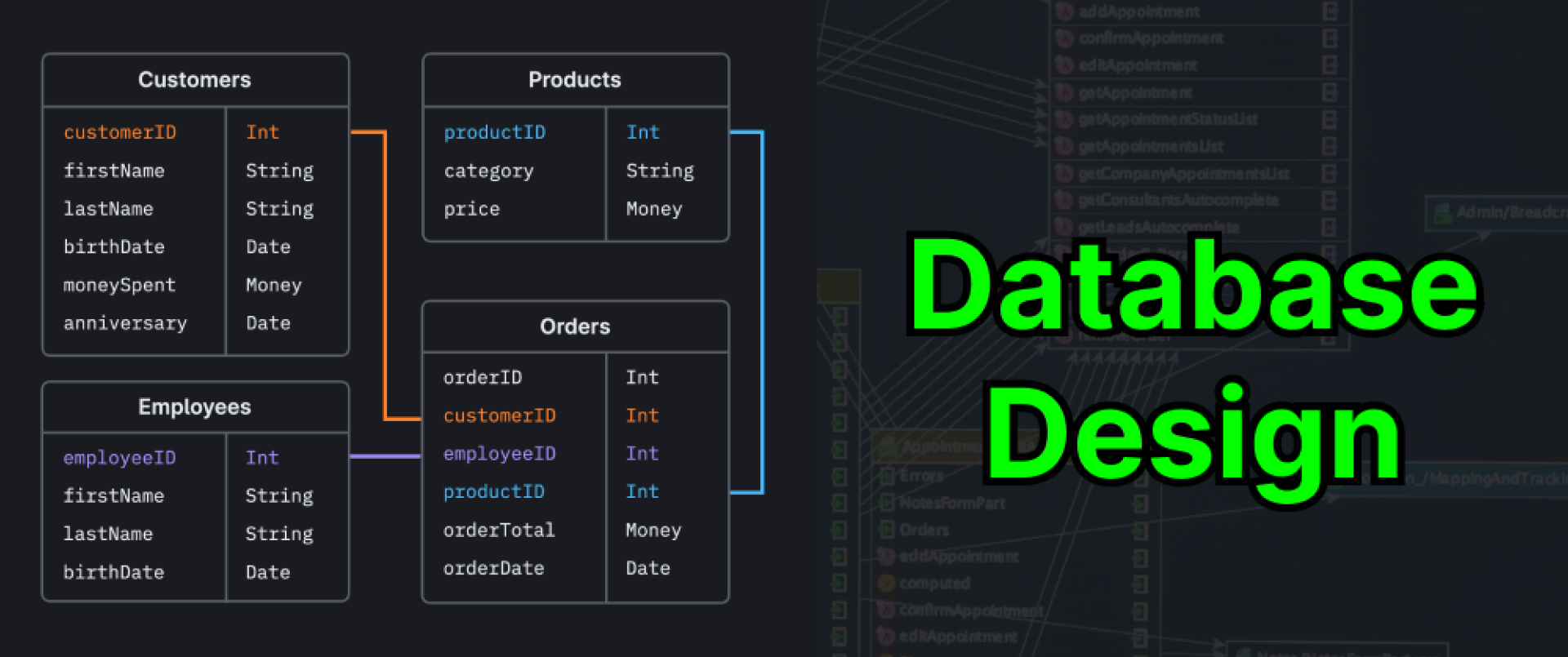
Task: Click the green Database heading text
Action: 1192,286
